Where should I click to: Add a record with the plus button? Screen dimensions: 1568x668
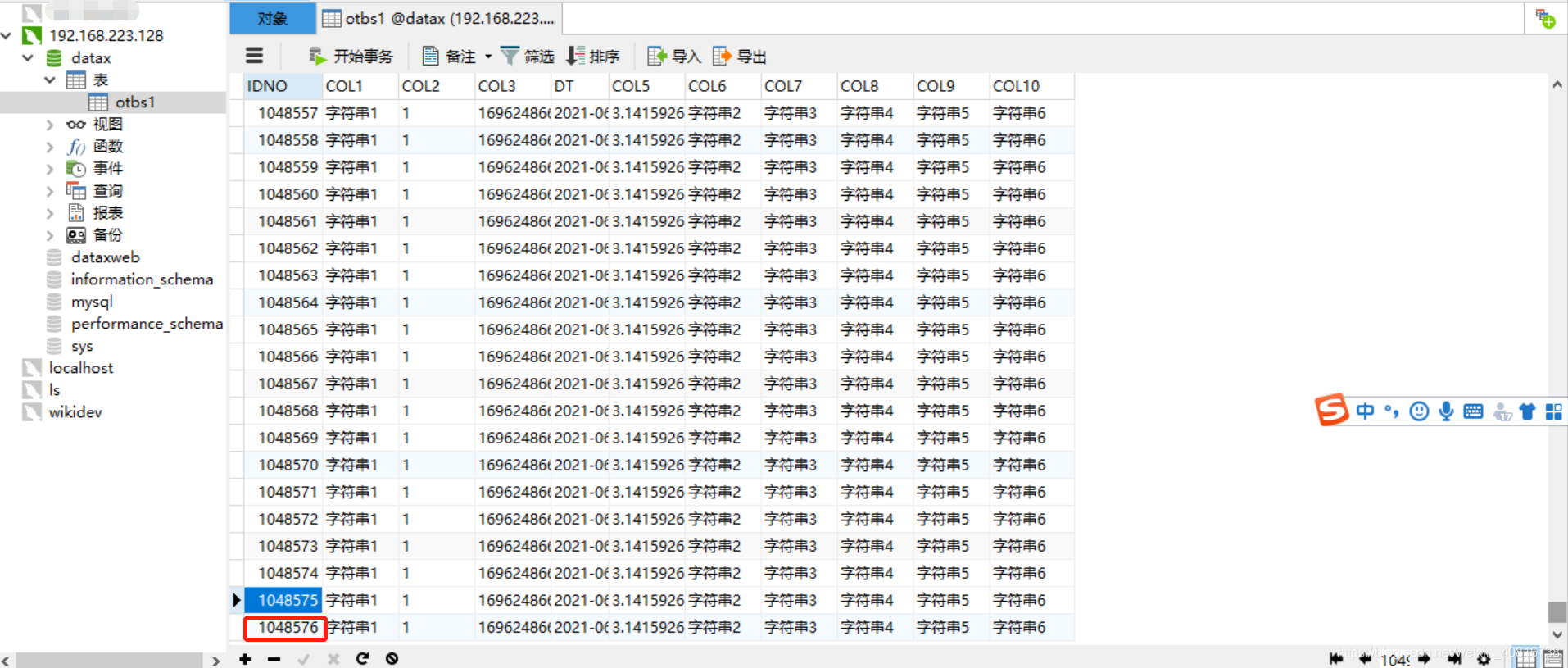pyautogui.click(x=245, y=659)
